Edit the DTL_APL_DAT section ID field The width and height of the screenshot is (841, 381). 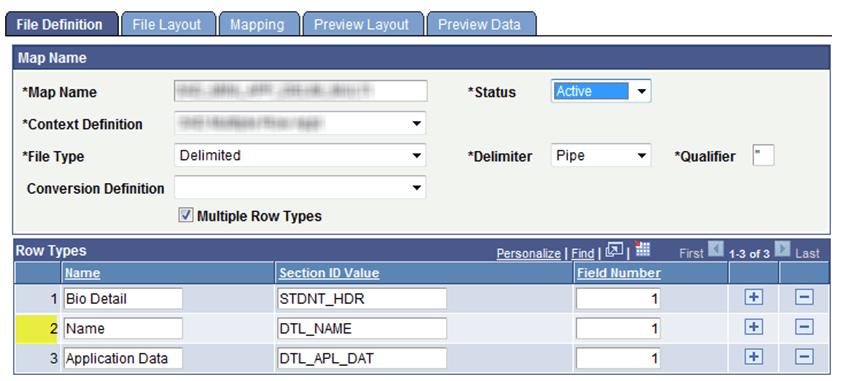coord(362,358)
